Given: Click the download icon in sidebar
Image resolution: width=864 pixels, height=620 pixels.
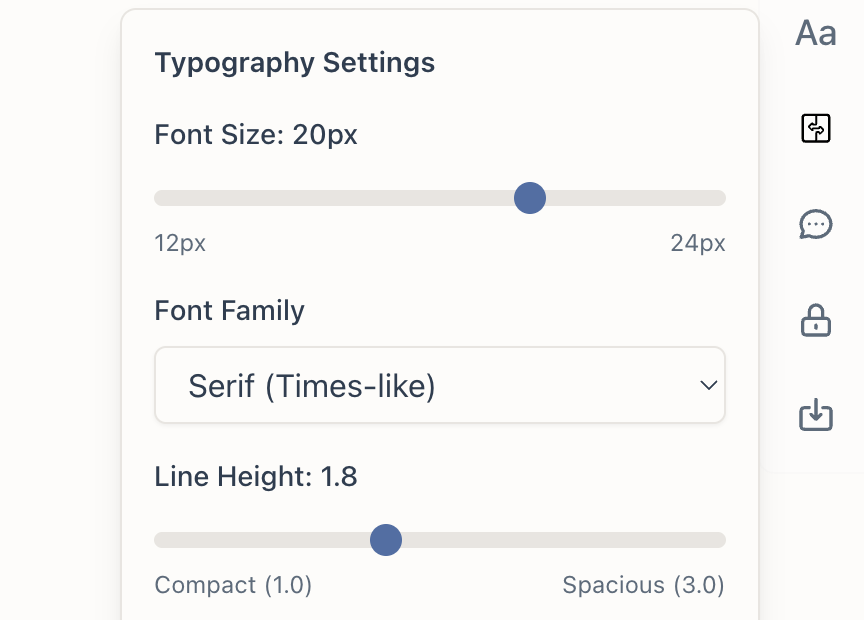Looking at the screenshot, I should click(815, 416).
